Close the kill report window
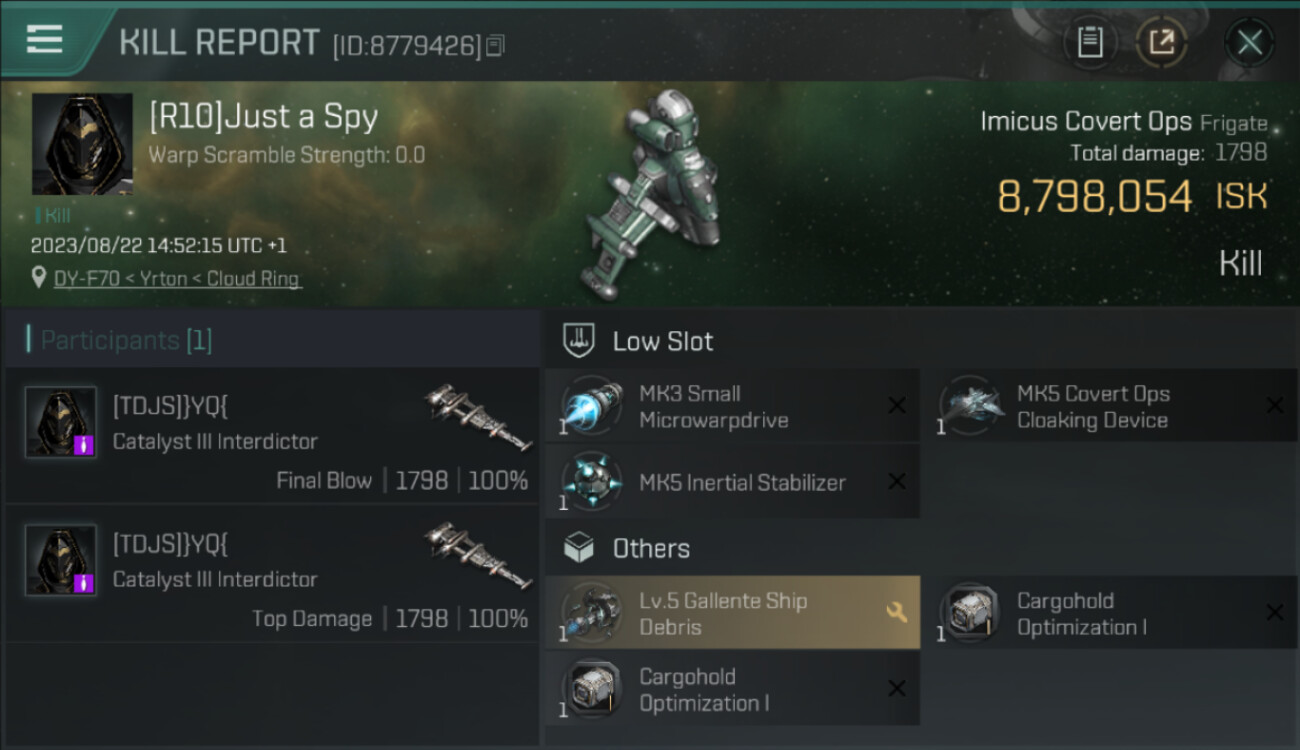 tap(1249, 43)
